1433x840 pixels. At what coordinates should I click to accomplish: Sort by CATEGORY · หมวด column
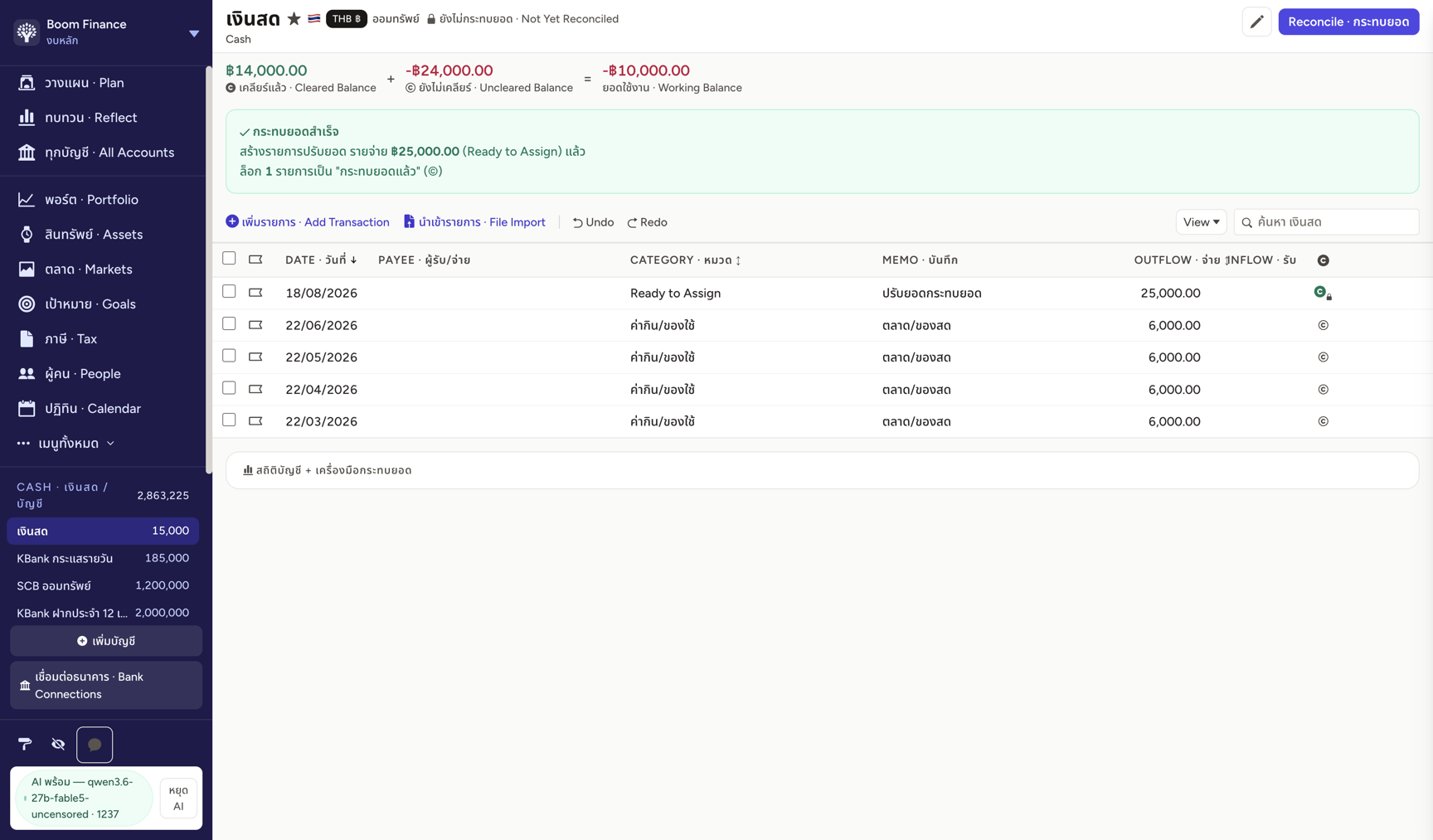click(x=685, y=260)
